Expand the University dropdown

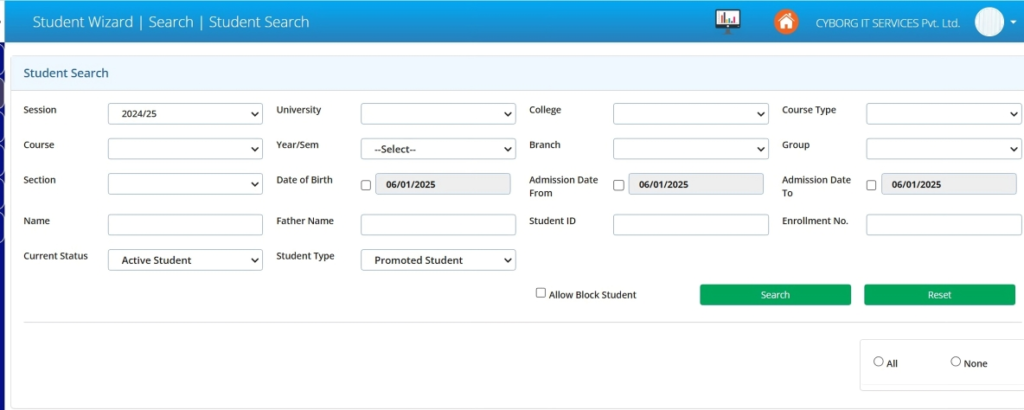click(x=438, y=114)
